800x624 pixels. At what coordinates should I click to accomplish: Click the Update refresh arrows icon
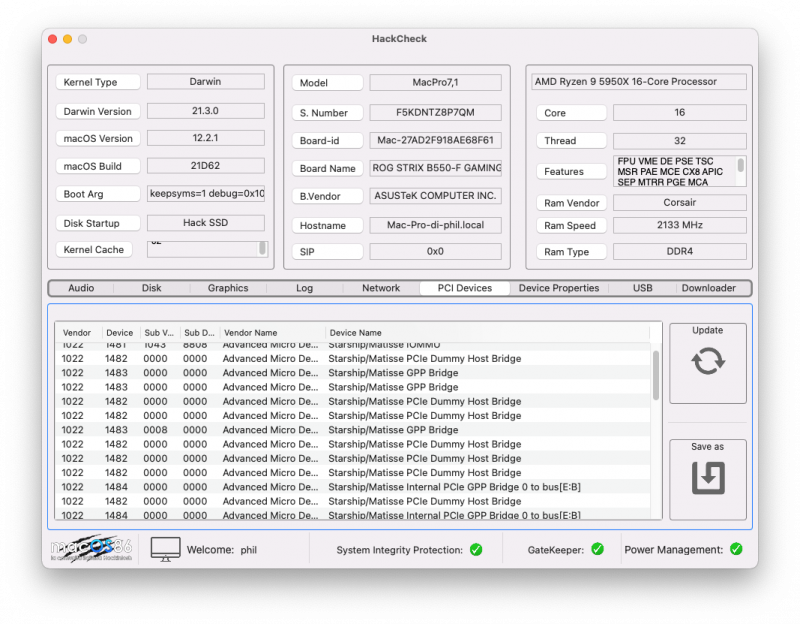click(x=707, y=361)
